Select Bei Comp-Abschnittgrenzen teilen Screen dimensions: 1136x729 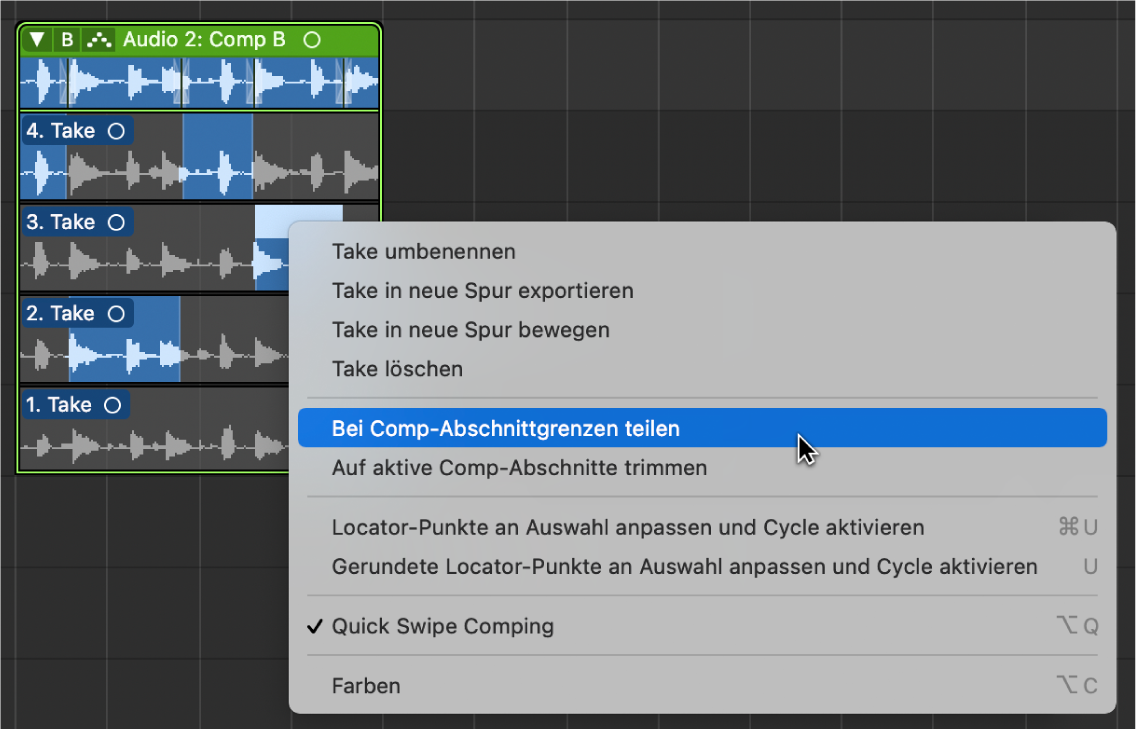[505, 428]
